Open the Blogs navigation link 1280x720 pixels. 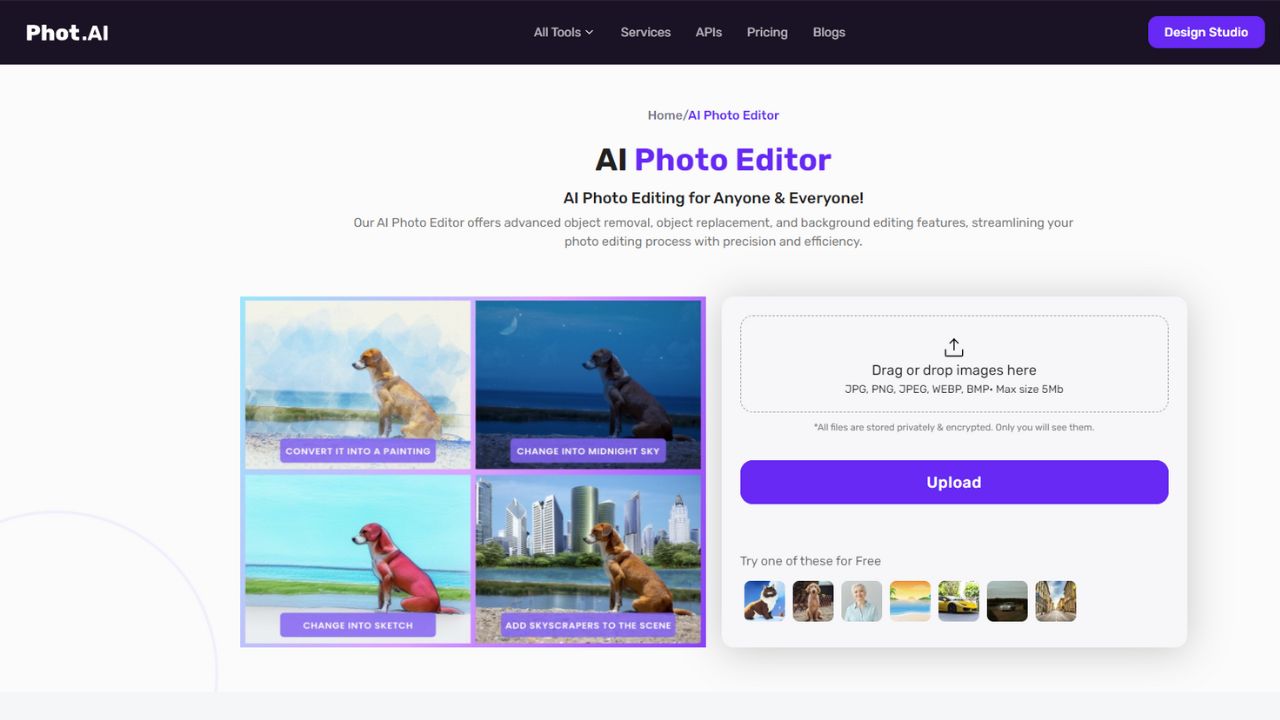click(x=829, y=32)
